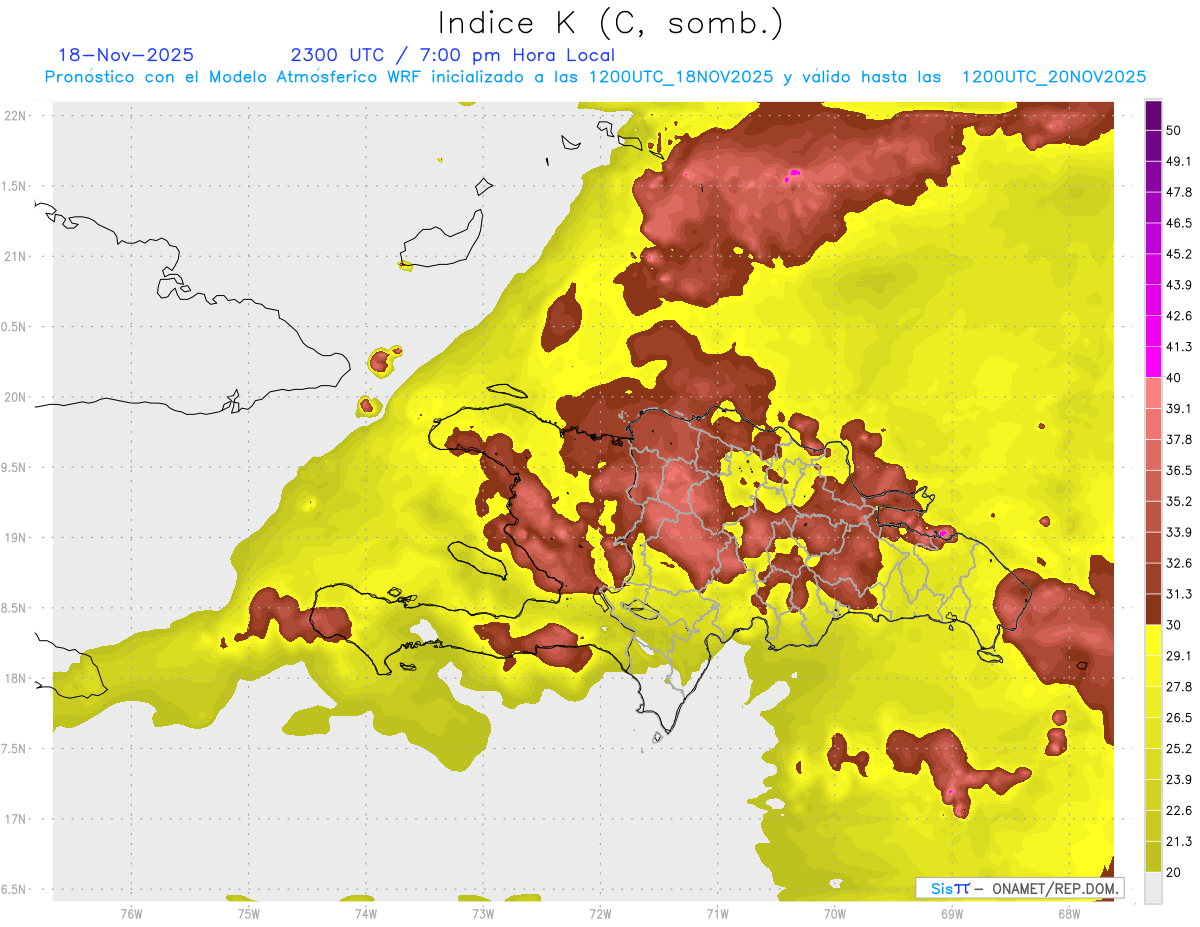Click the color scale label "35.2"
This screenshot has height=927, width=1200.
tap(1178, 501)
